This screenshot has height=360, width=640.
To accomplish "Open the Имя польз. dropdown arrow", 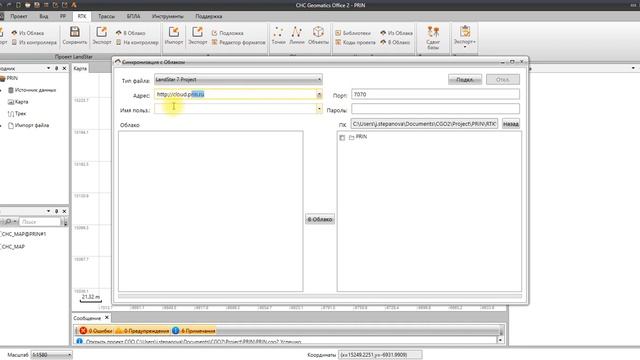I will 319,109.
